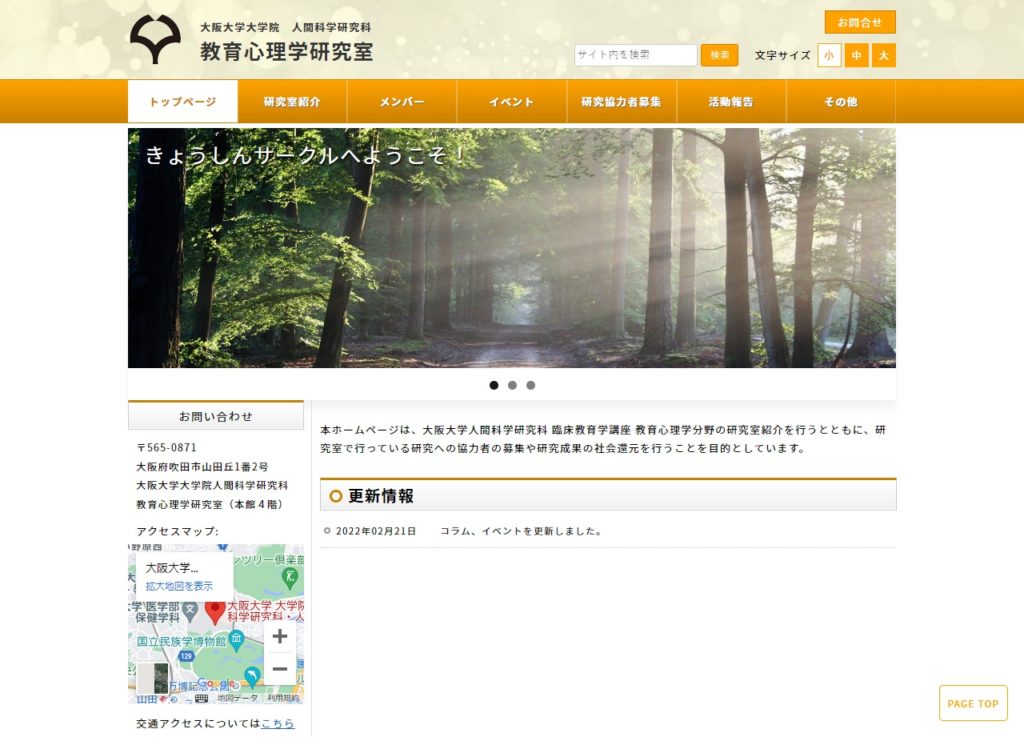Switch to the second slideshow dot
The height and width of the screenshot is (737, 1024).
pos(512,385)
